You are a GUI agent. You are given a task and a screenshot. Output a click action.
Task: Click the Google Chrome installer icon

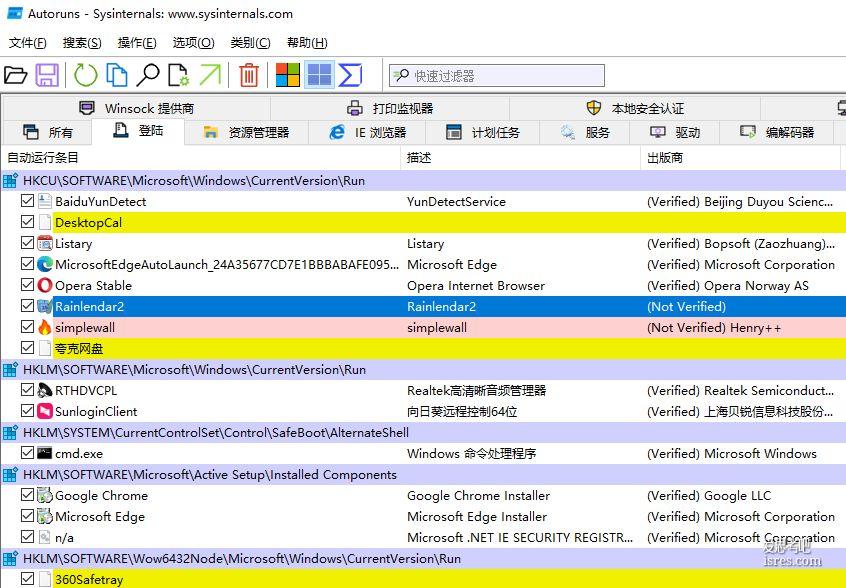[x=45, y=495]
